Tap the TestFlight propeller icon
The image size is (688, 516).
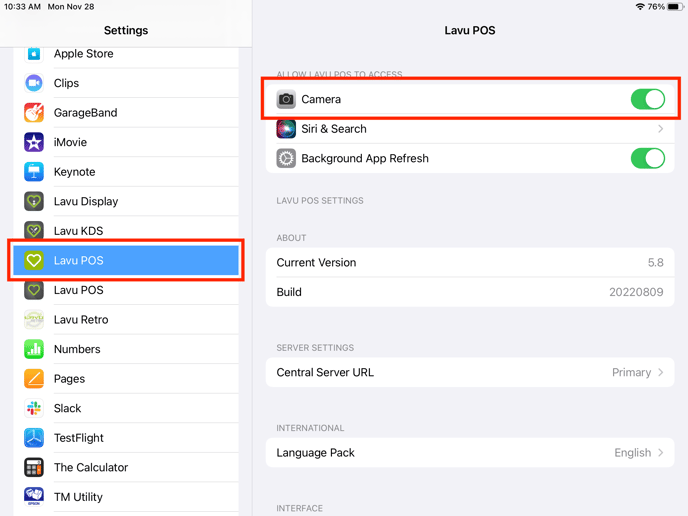34,438
